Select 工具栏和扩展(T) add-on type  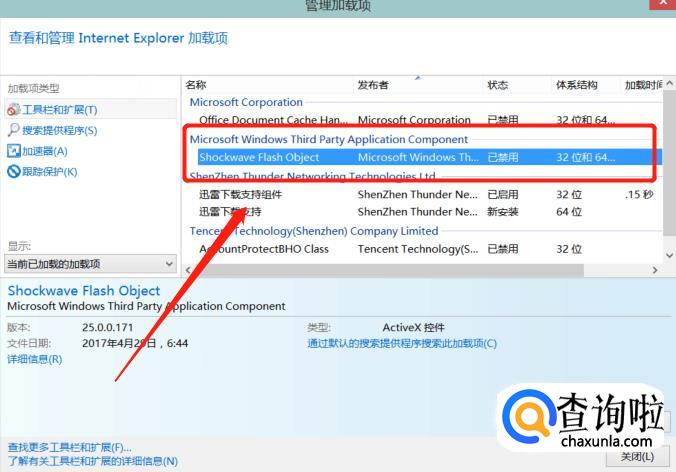(91, 109)
